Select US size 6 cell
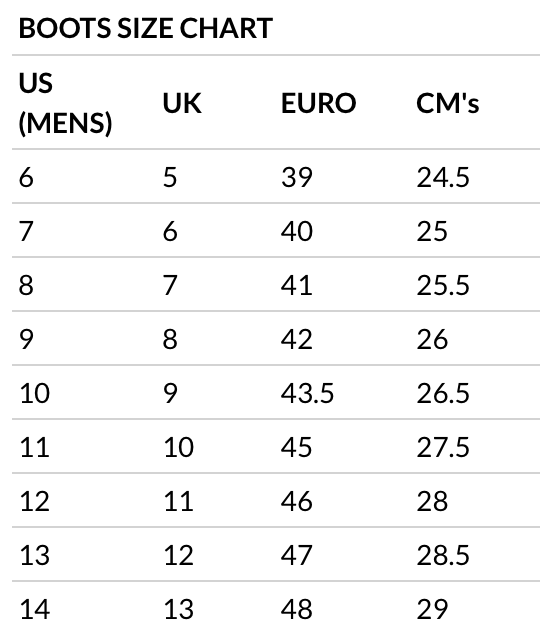 (26, 177)
